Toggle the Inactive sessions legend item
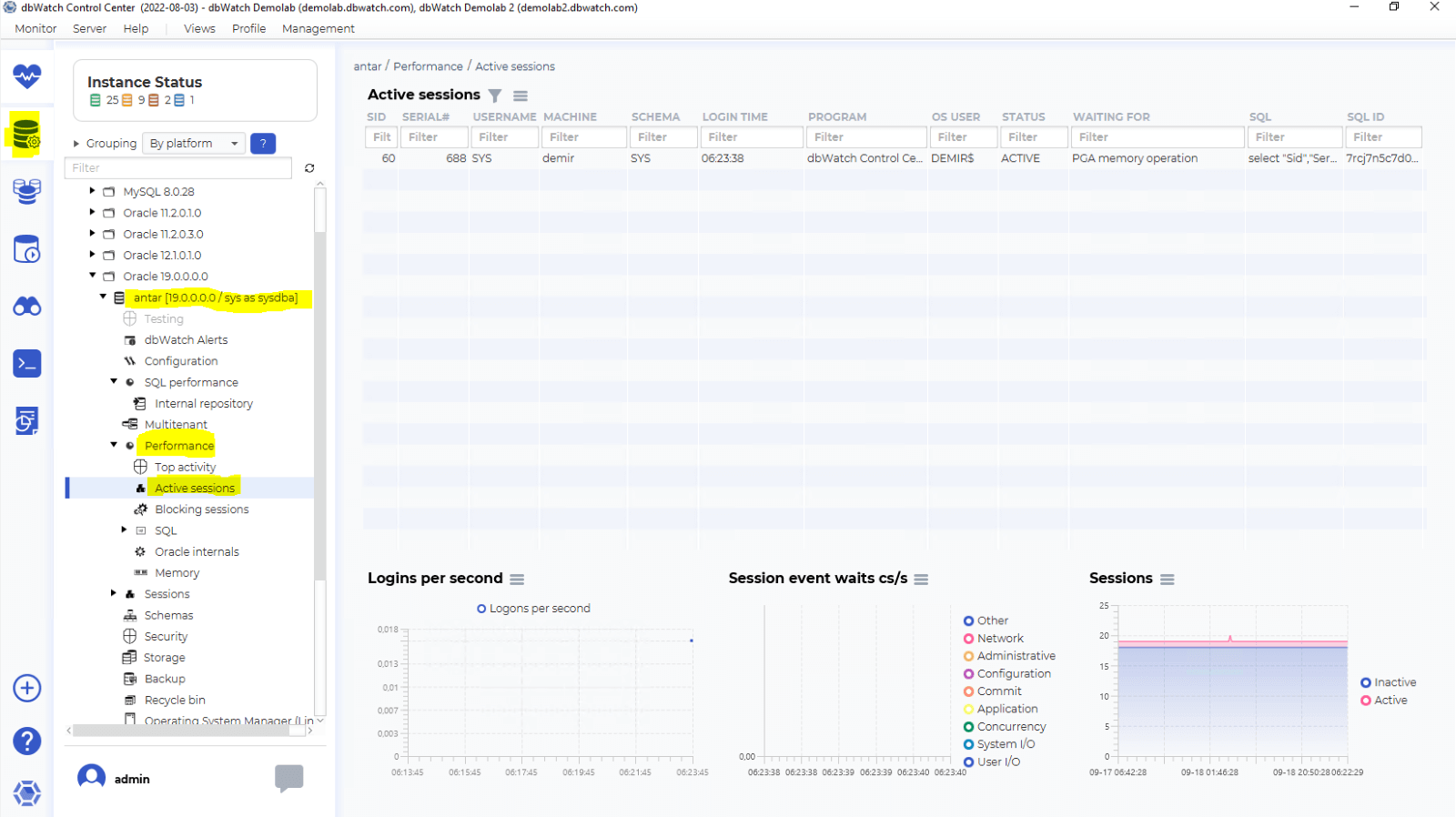 (1388, 682)
